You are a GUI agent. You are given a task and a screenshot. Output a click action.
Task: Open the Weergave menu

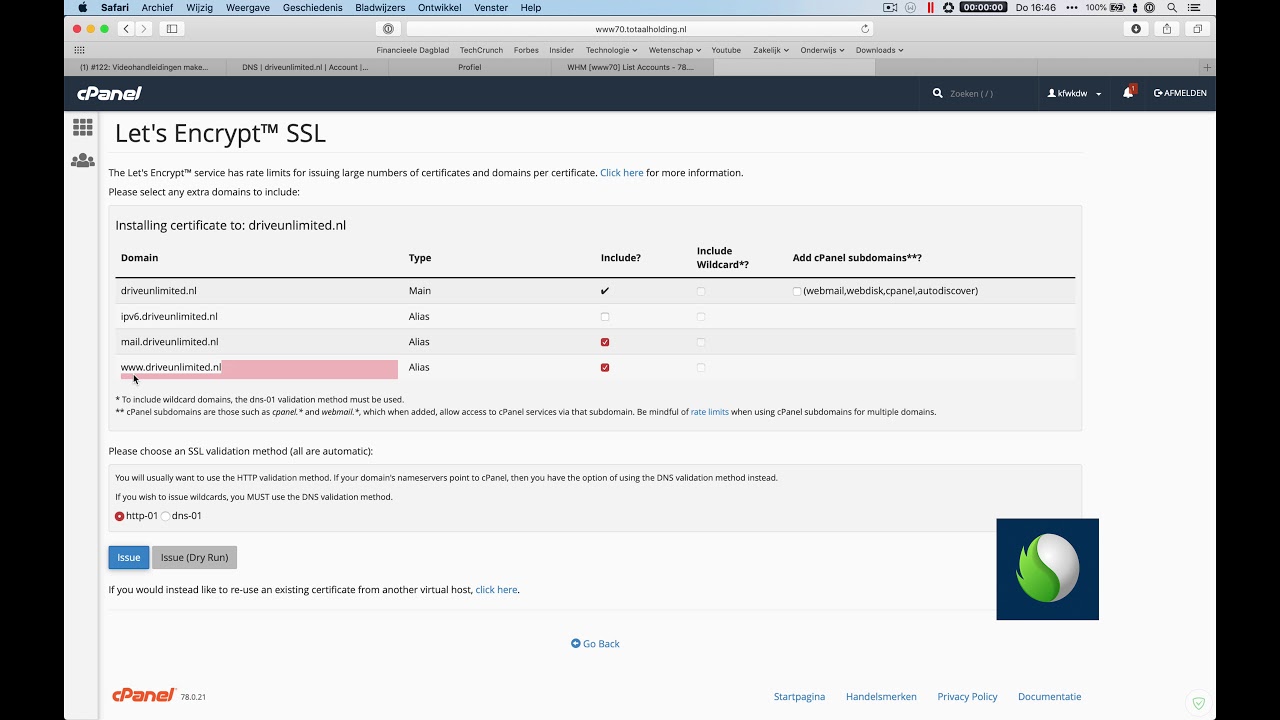[x=248, y=7]
